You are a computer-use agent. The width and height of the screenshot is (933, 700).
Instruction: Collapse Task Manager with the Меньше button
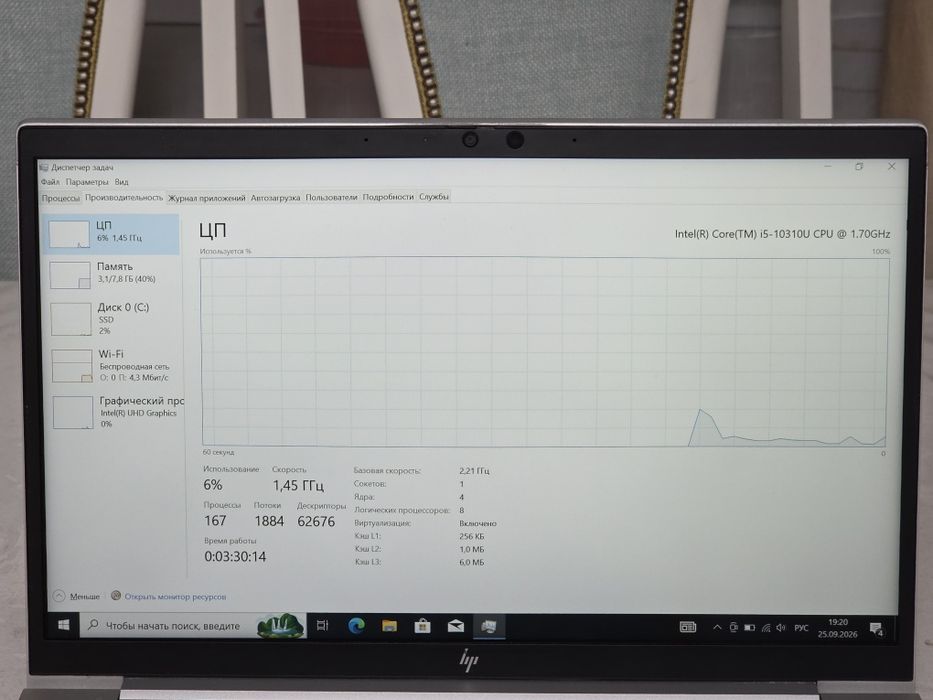tap(77, 595)
